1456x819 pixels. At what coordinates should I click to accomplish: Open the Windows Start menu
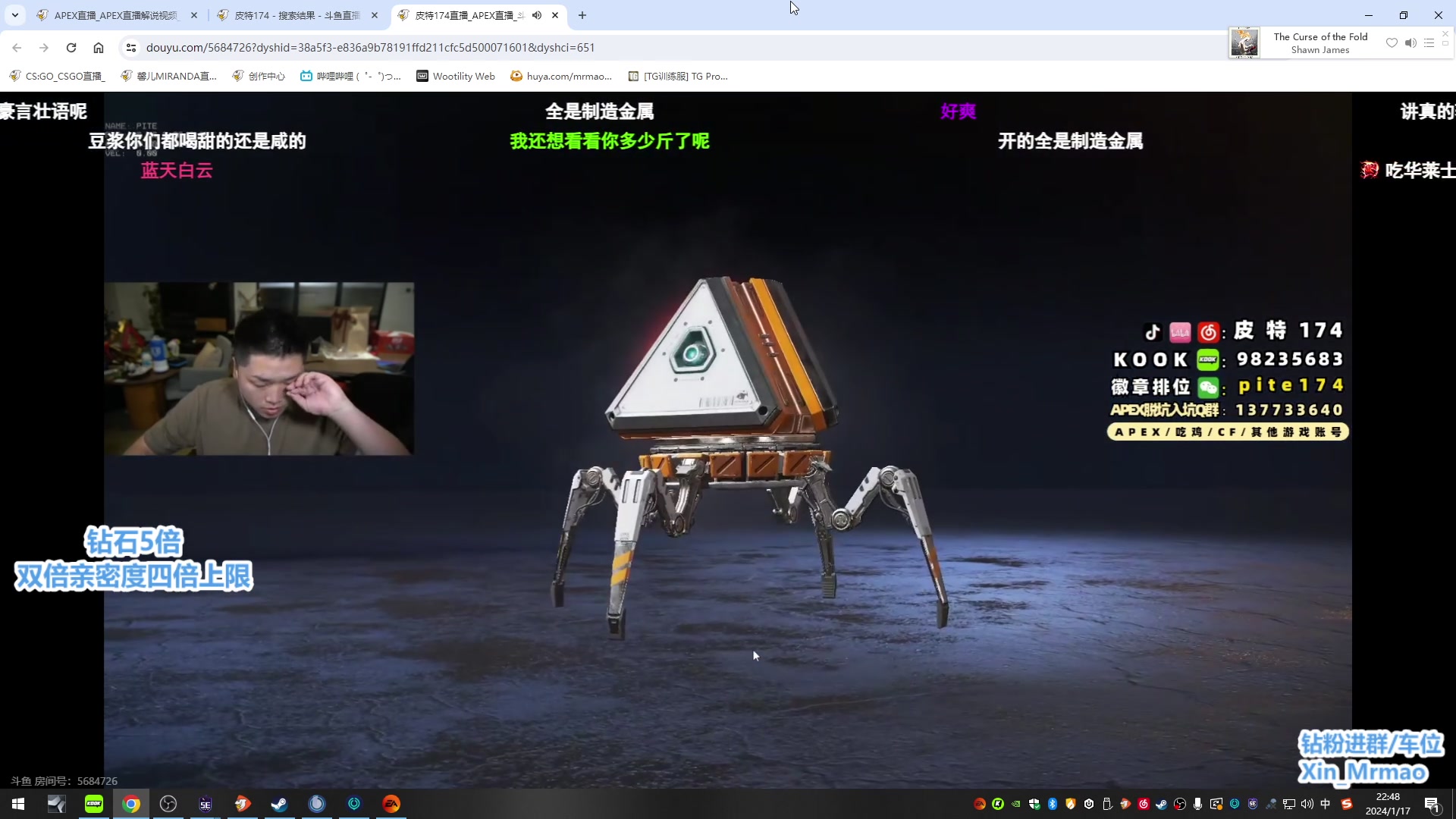(18, 804)
